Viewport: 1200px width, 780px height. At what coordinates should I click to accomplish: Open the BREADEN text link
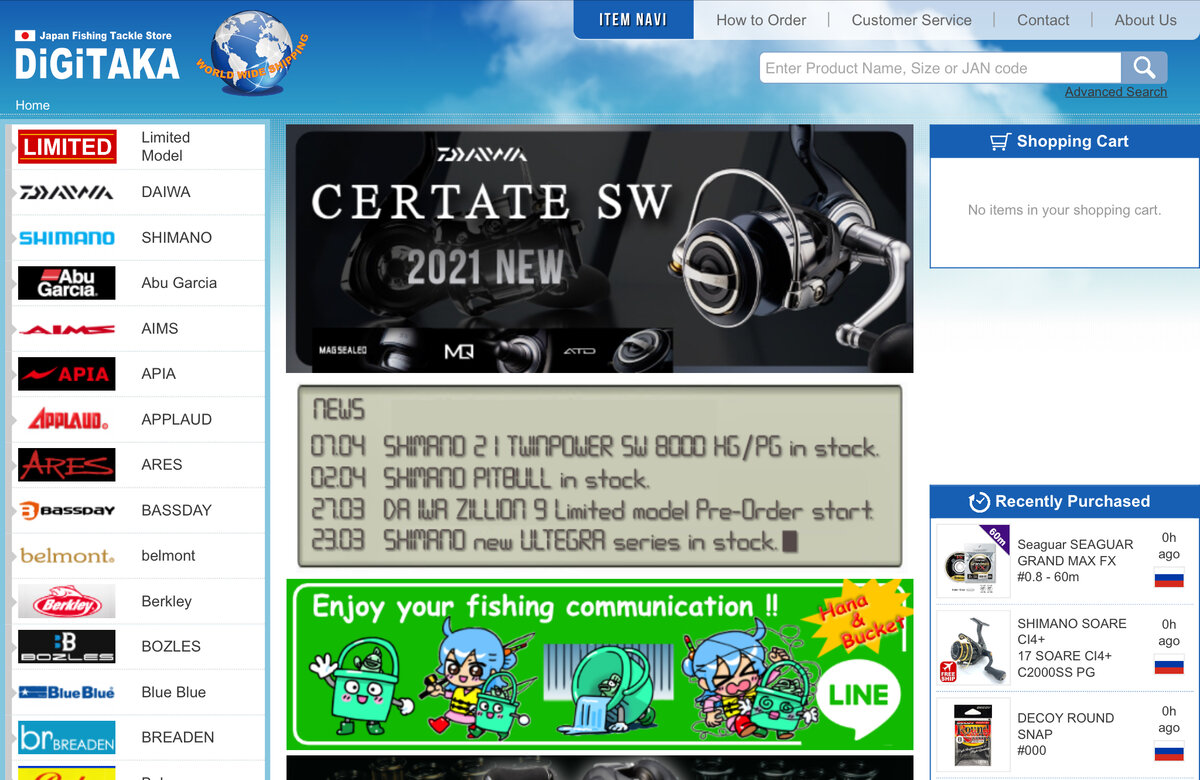point(178,737)
